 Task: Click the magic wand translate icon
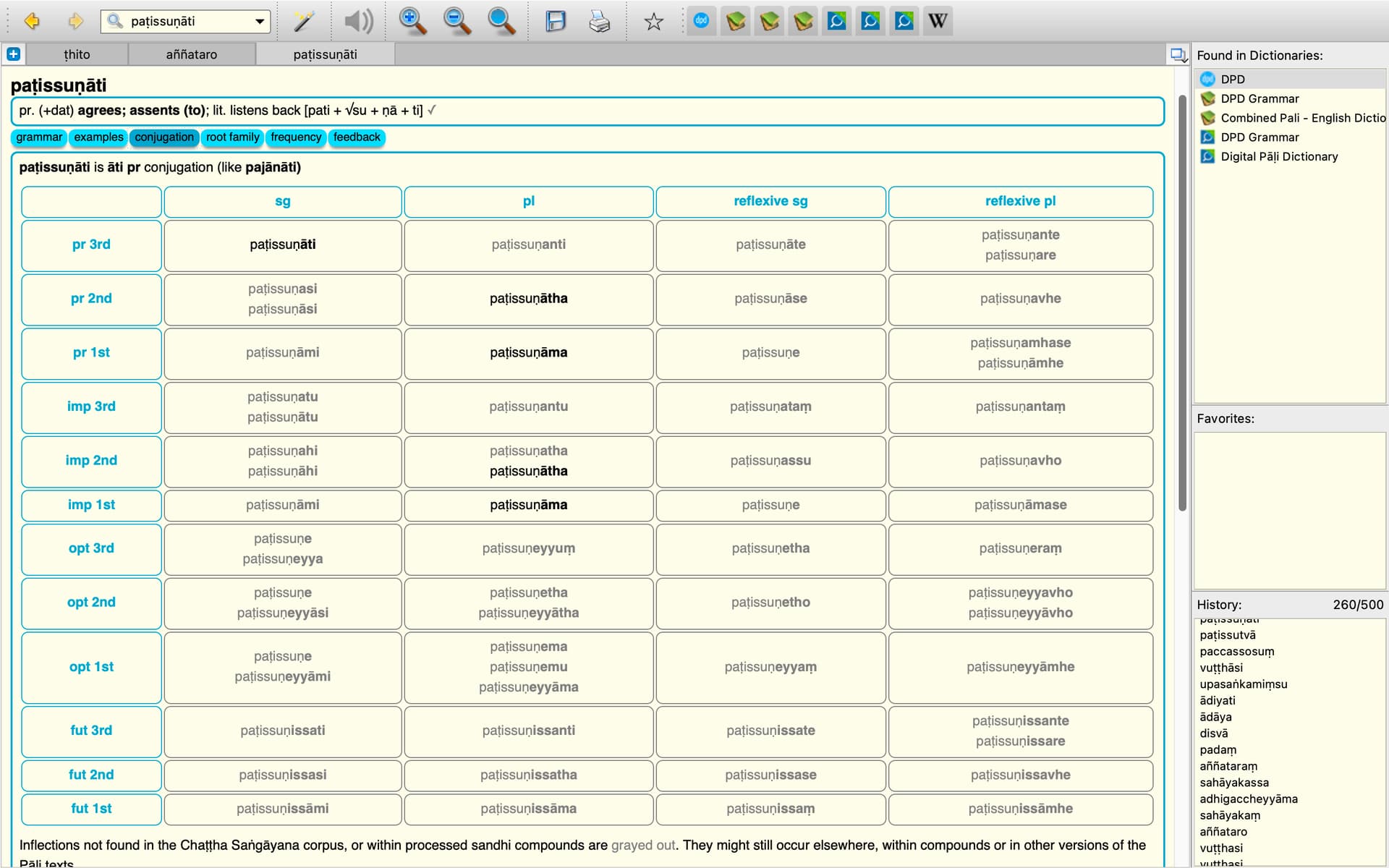pyautogui.click(x=304, y=21)
